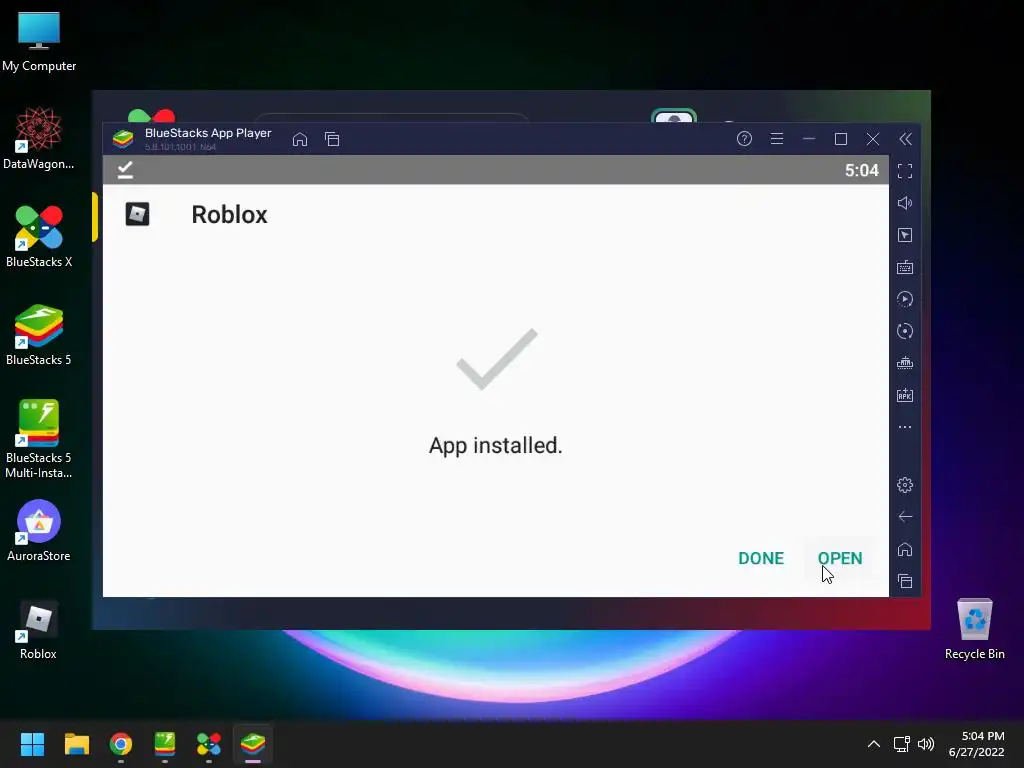Click active BlueStacks 5 taskbar icon

253,744
